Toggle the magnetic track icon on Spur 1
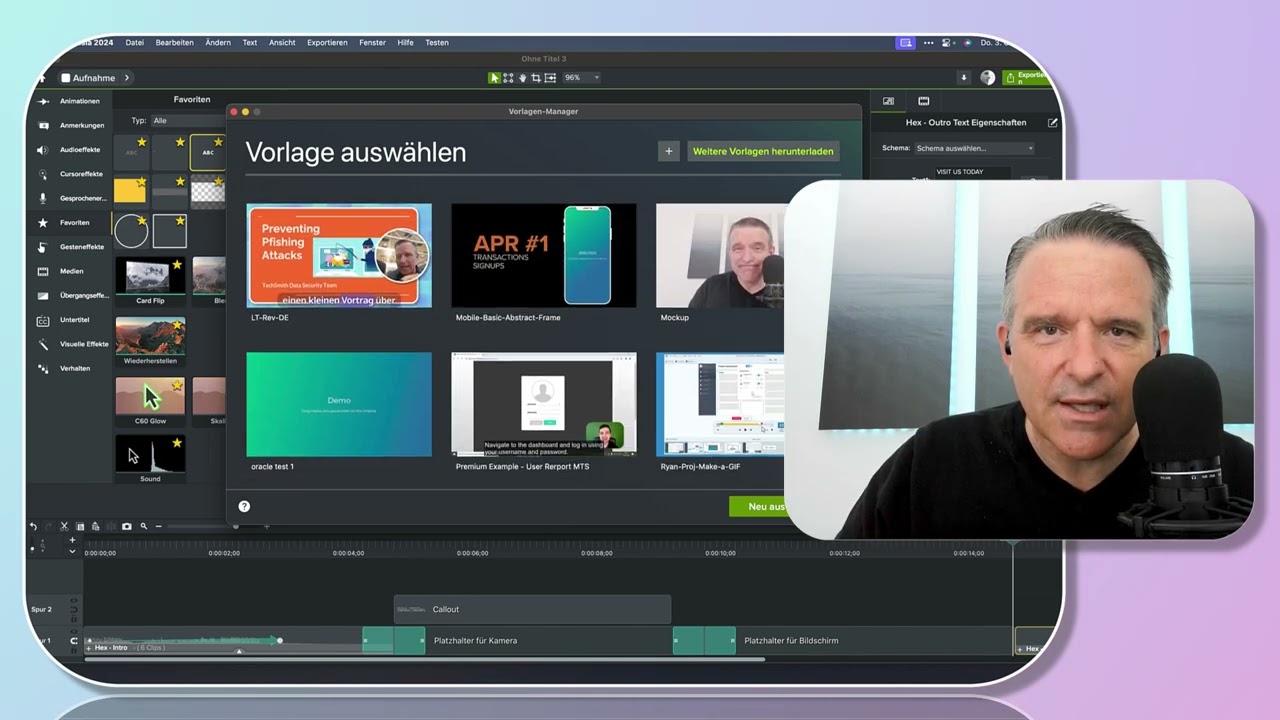1280x720 pixels. (74, 641)
